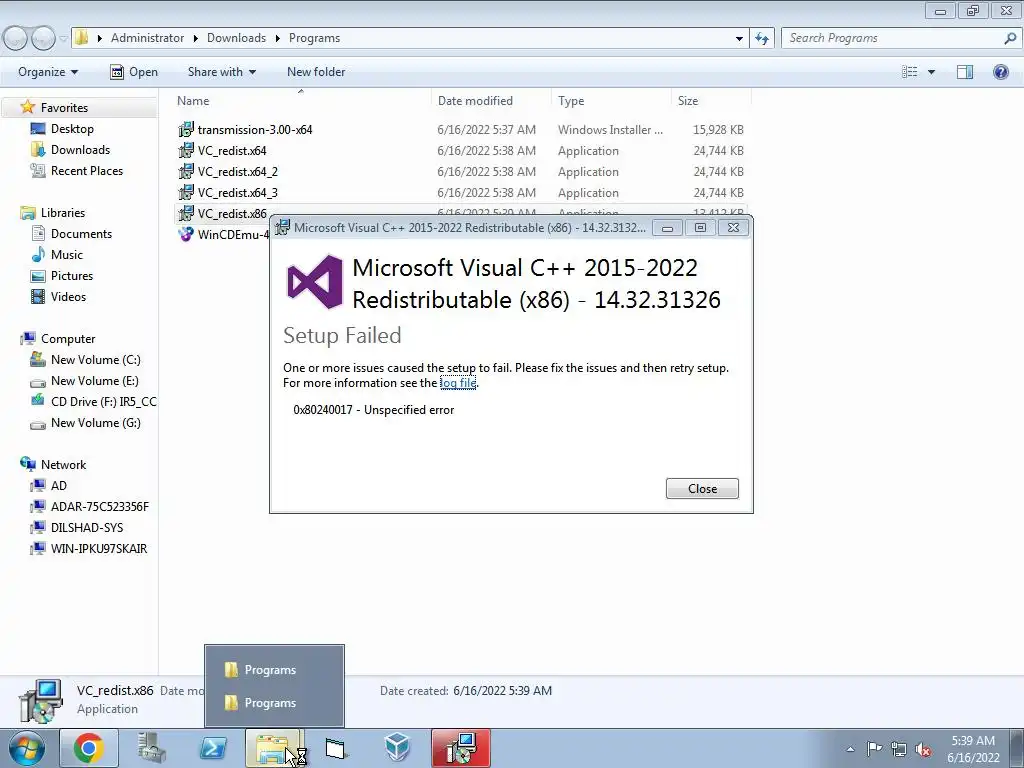Open New Volume (C:) drive
This screenshot has width=1024, height=768.
[x=95, y=359]
